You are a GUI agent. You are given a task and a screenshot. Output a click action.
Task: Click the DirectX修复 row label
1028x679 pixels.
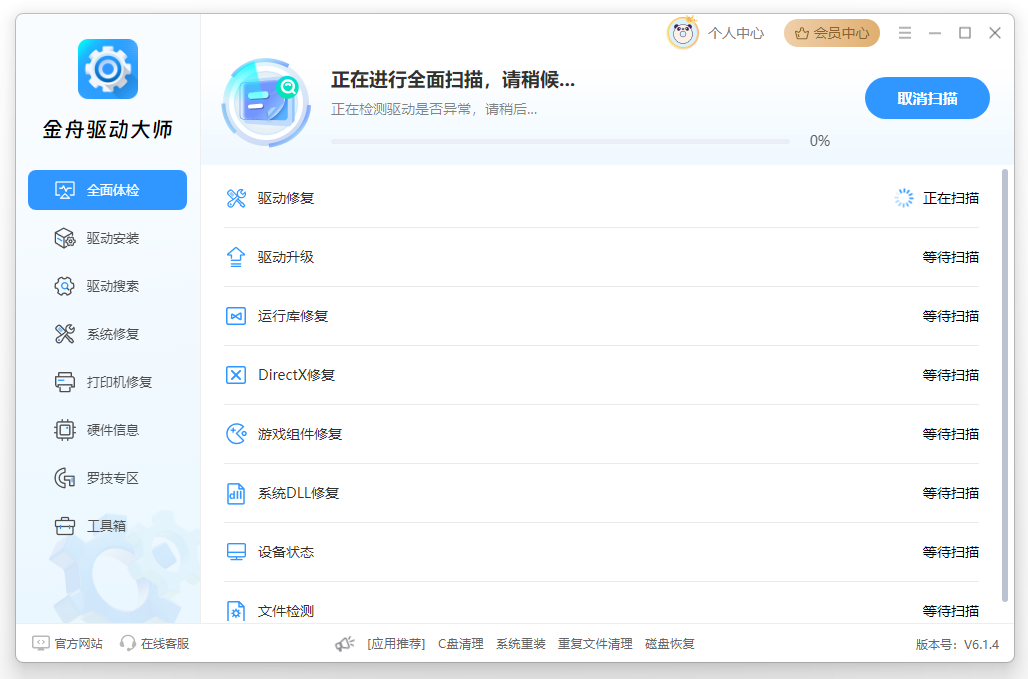pyautogui.click(x=296, y=375)
